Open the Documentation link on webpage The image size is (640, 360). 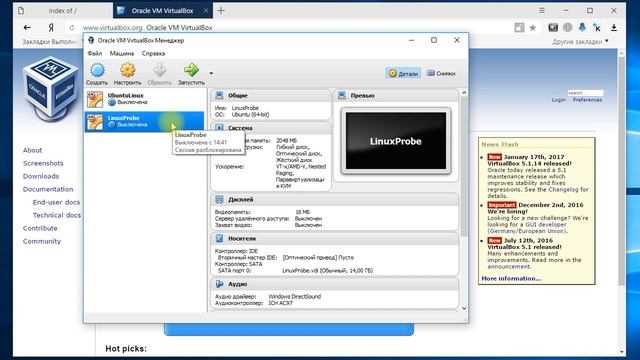click(x=48, y=189)
